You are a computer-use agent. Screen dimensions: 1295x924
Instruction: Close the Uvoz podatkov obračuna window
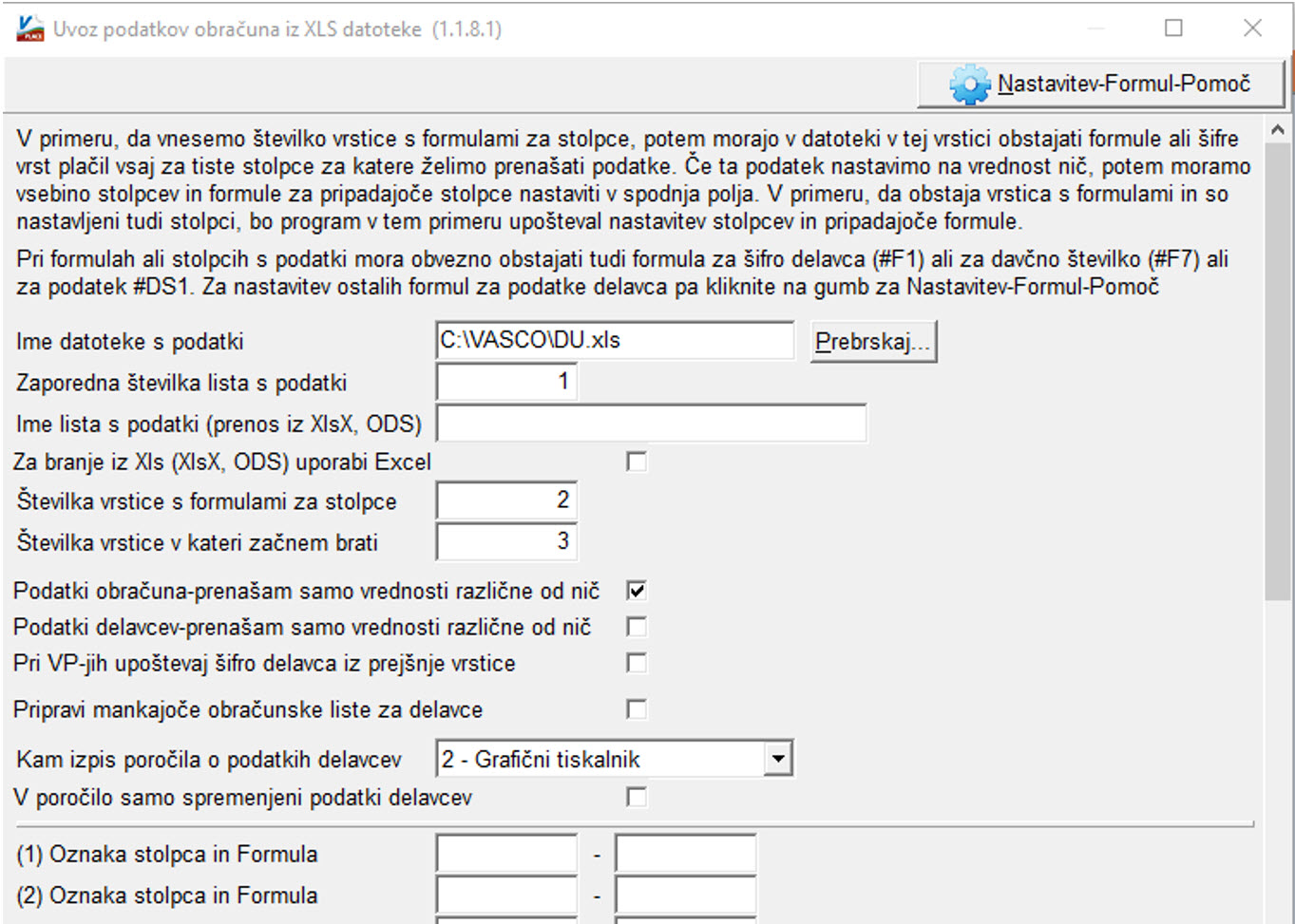coord(1253,28)
